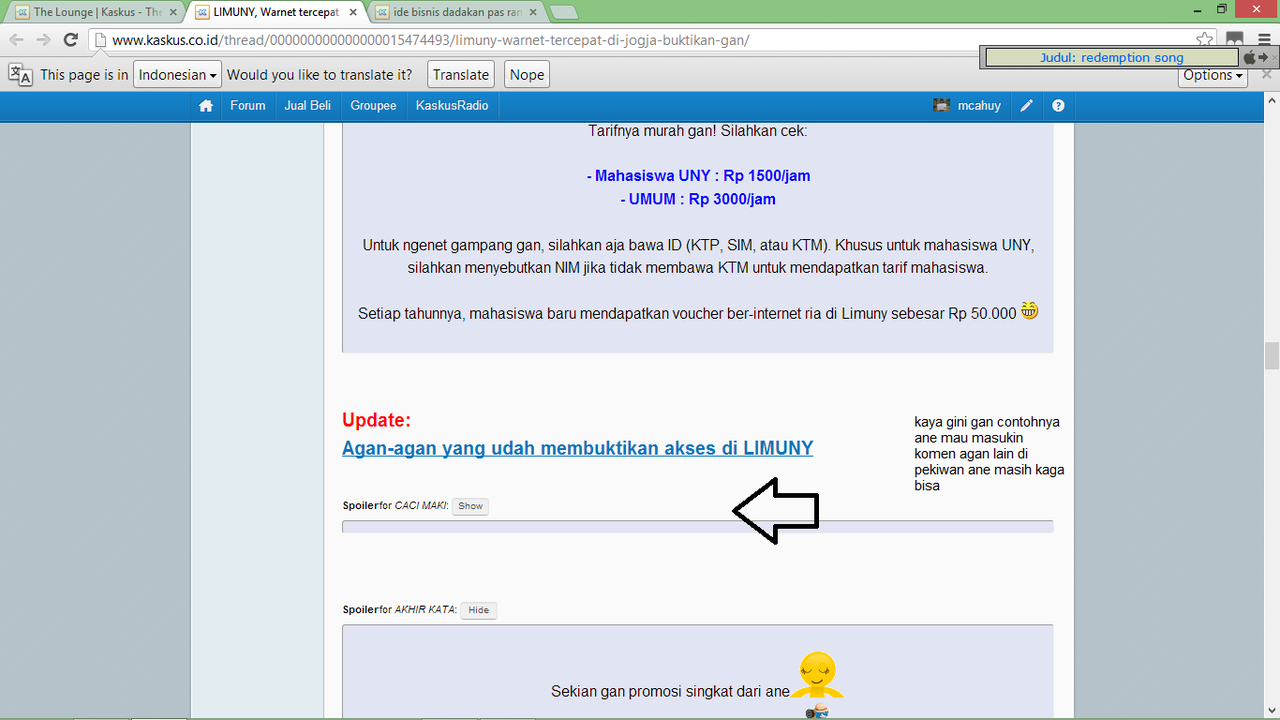Click the 'Judul: redemption song' text field
This screenshot has width=1280, height=720.
(1111, 58)
